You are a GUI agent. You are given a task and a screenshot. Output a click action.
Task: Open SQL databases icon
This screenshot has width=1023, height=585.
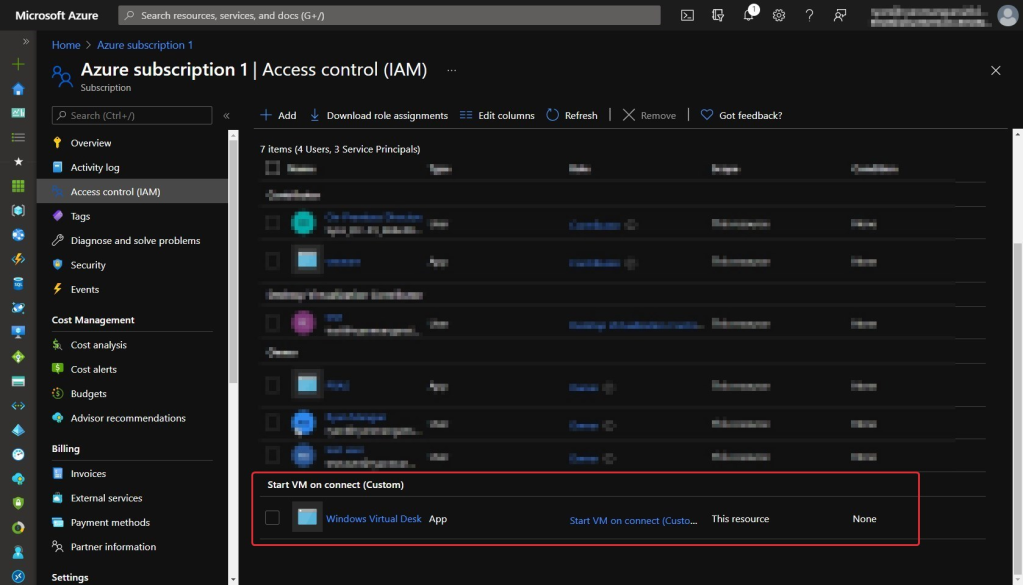pyautogui.click(x=18, y=284)
